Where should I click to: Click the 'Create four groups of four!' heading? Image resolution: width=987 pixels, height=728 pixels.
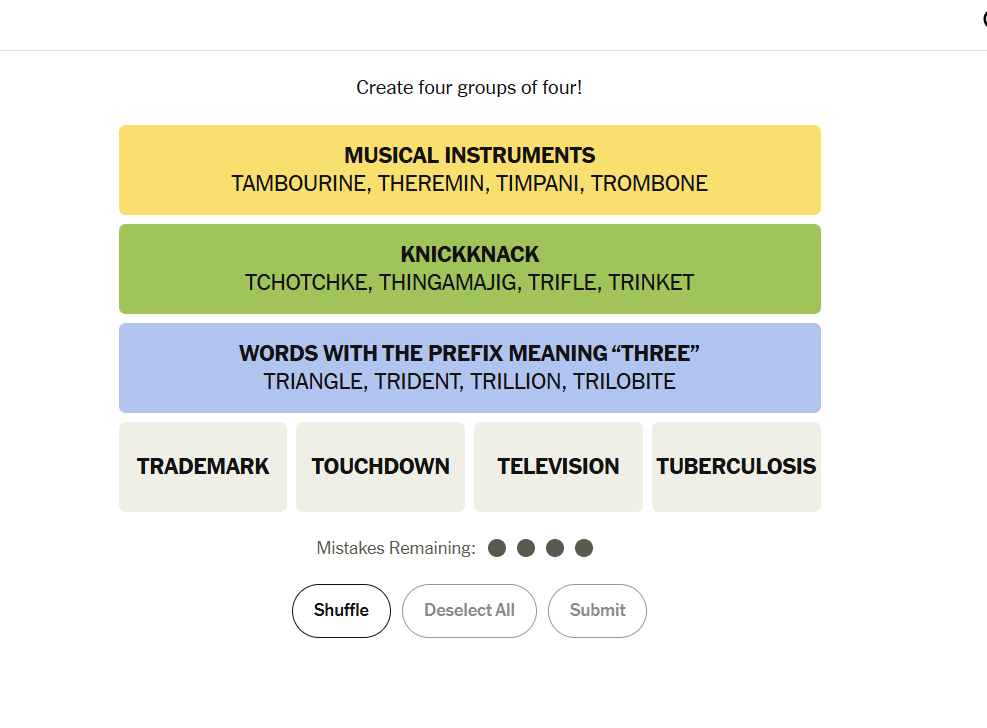pyautogui.click(x=469, y=87)
